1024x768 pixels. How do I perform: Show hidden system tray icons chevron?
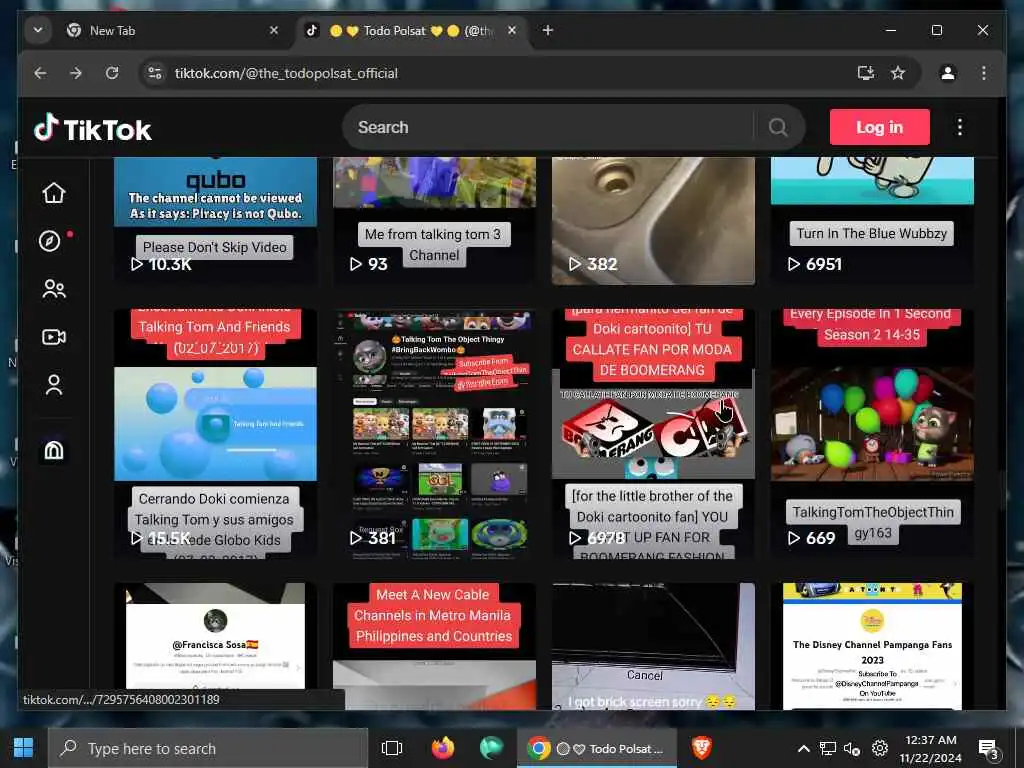click(804, 748)
